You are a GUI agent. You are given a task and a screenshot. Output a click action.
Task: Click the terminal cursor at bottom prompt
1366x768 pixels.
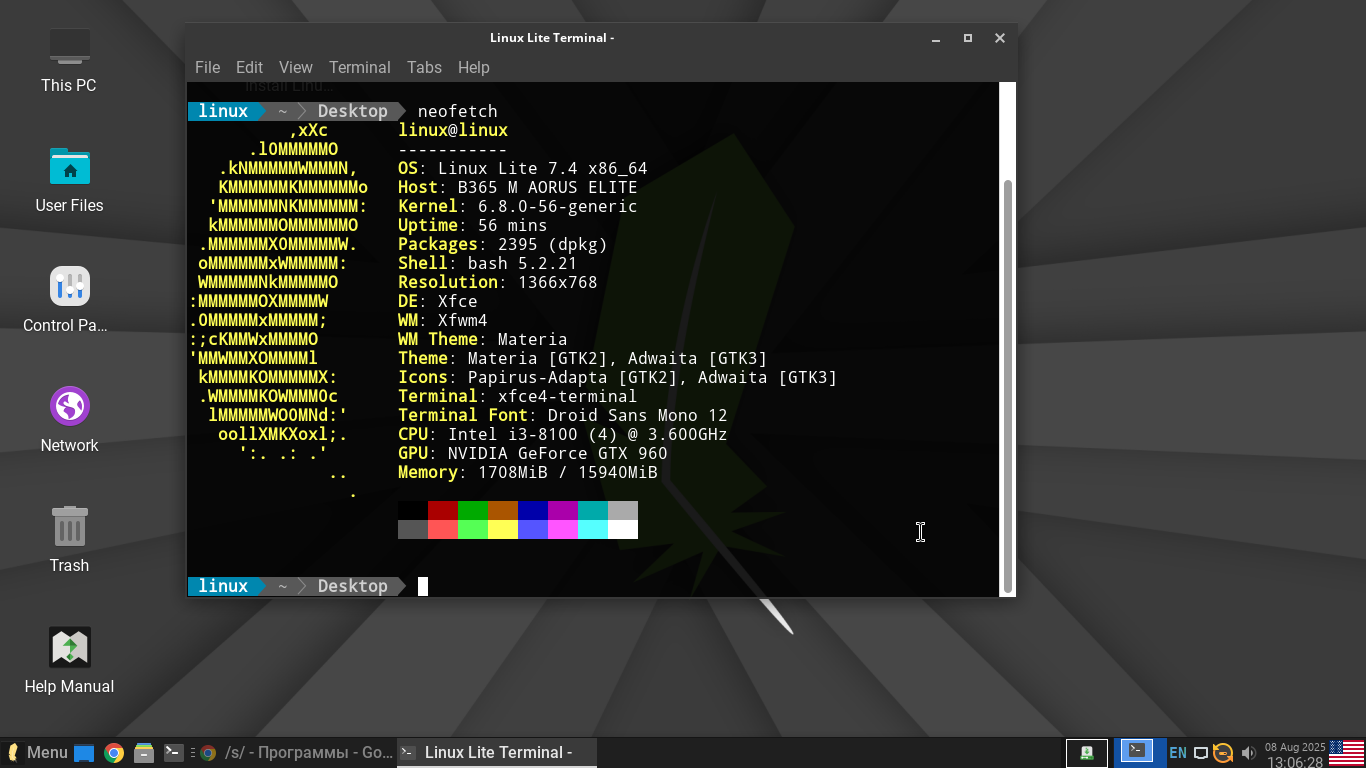click(x=423, y=586)
